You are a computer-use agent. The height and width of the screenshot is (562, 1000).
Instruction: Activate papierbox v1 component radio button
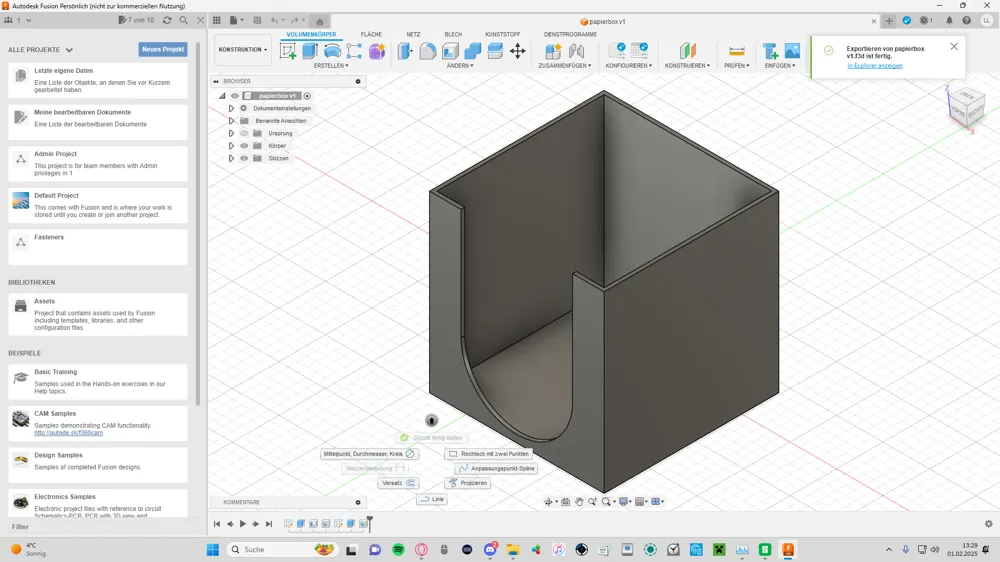[307, 96]
